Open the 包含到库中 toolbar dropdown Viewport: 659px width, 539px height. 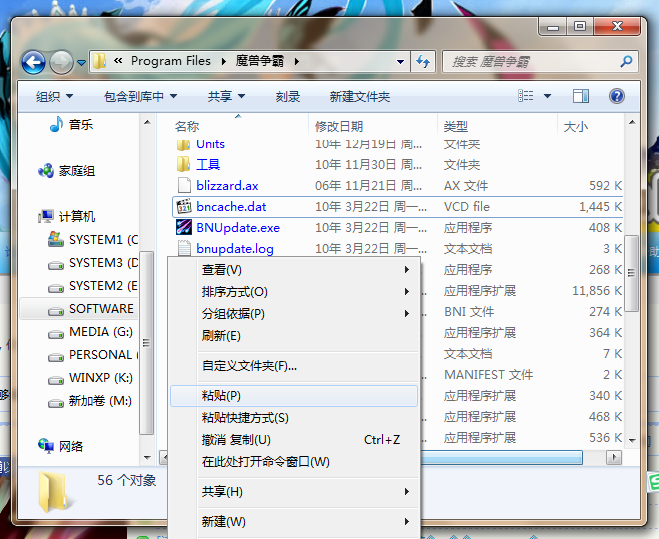(x=140, y=97)
